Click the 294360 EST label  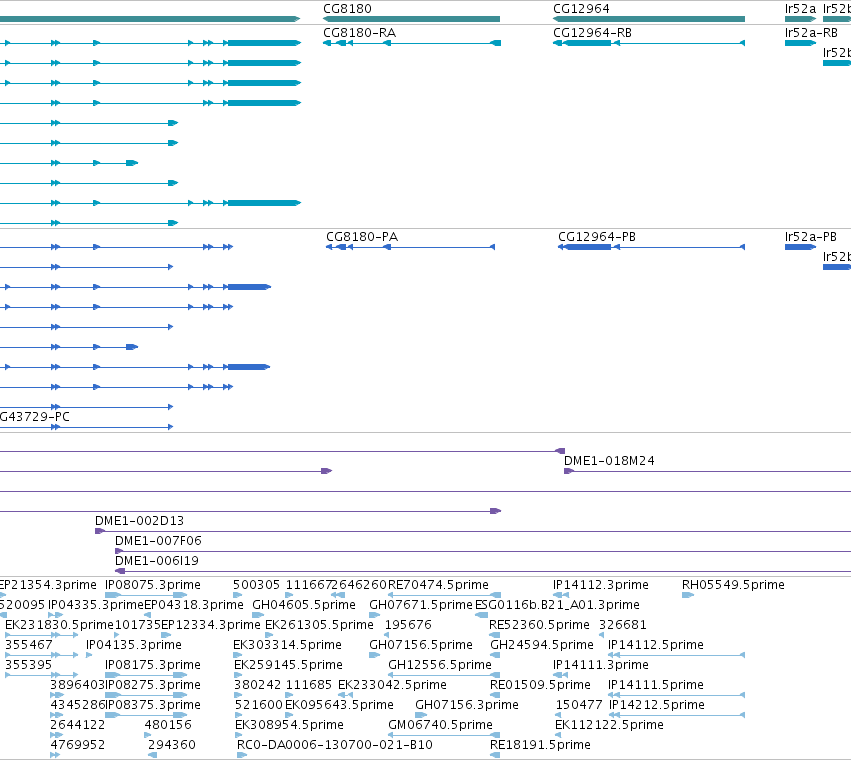pos(172,745)
